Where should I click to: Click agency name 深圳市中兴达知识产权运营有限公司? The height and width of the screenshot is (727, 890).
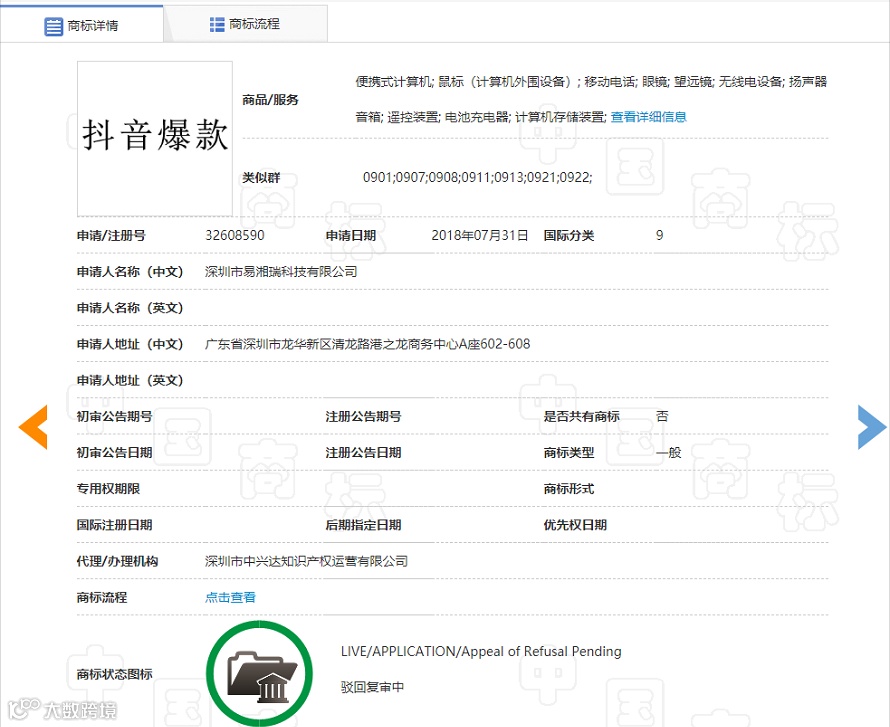[307, 561]
